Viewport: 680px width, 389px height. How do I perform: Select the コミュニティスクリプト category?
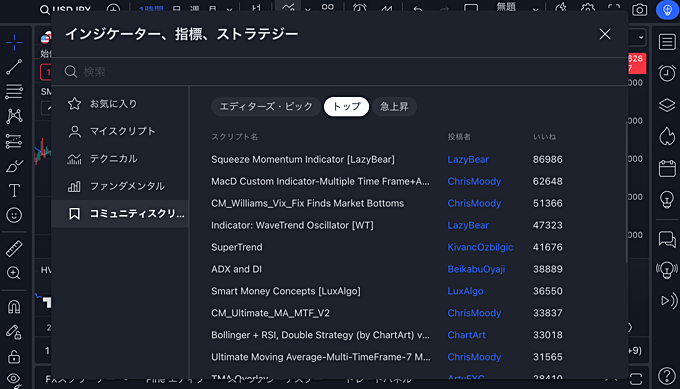(x=120, y=214)
